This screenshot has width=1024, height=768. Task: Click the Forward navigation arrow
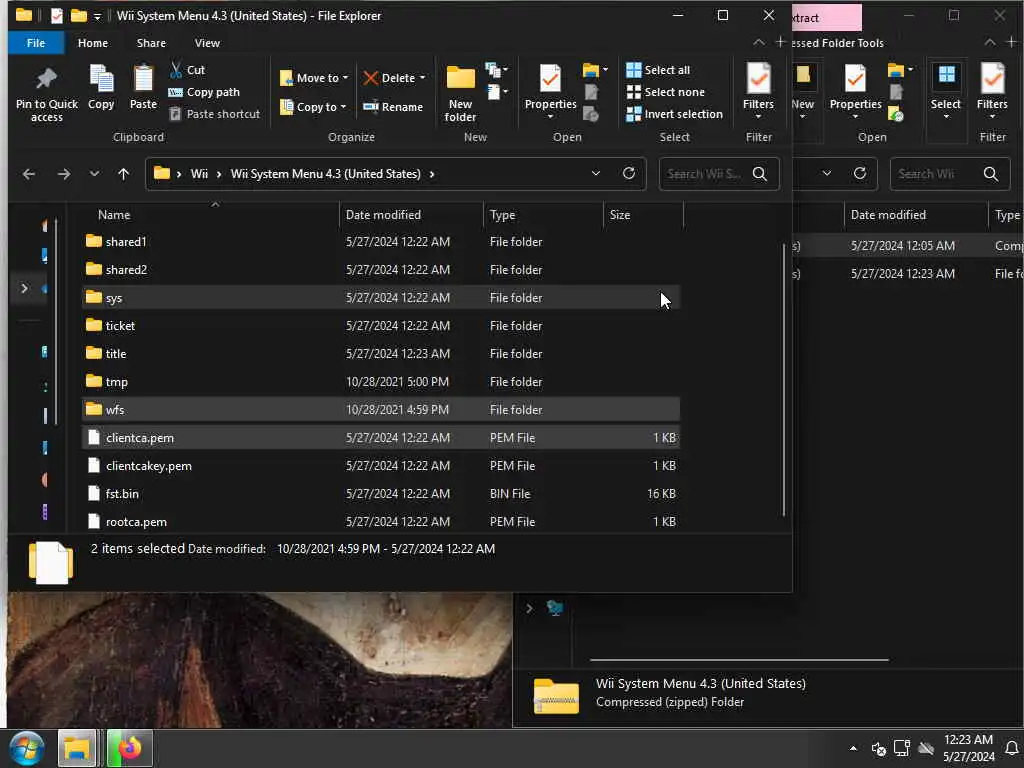click(x=63, y=174)
